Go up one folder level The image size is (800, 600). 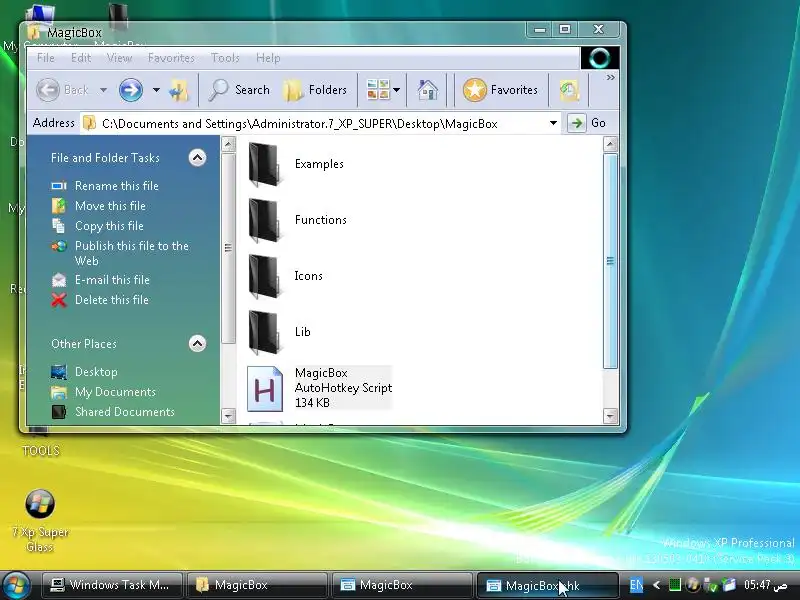[179, 90]
